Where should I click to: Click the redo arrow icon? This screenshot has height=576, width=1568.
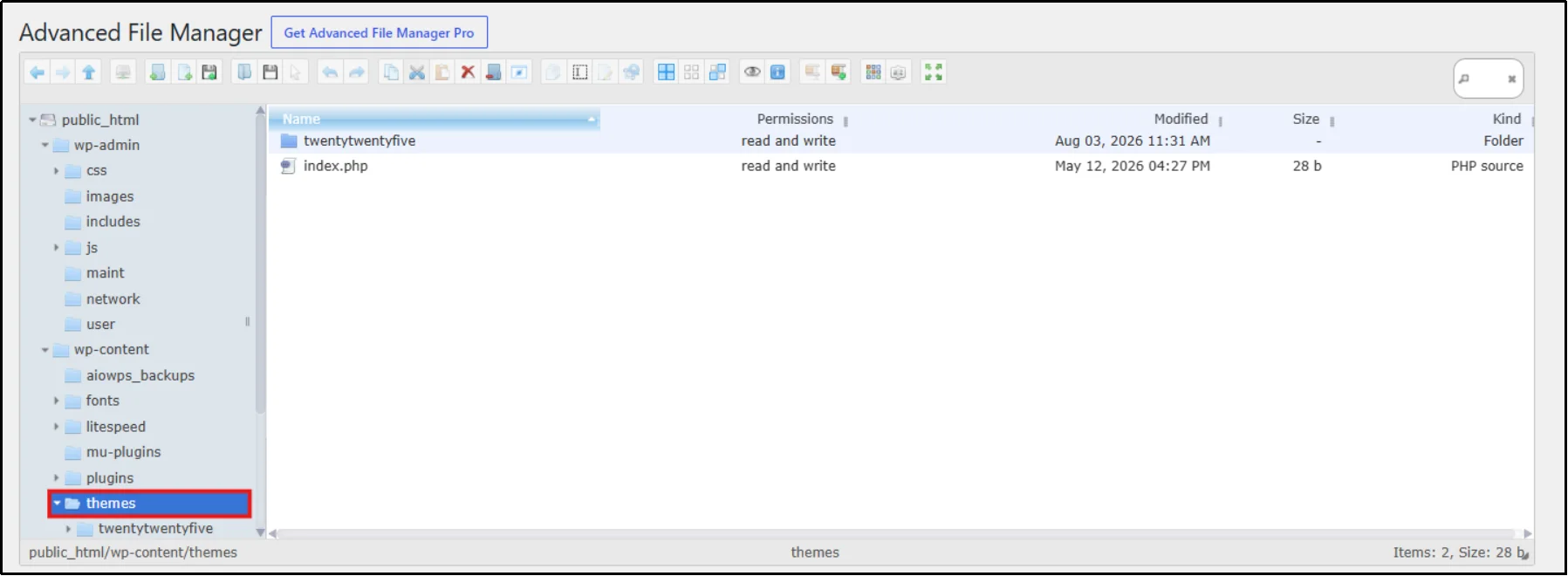click(x=356, y=72)
